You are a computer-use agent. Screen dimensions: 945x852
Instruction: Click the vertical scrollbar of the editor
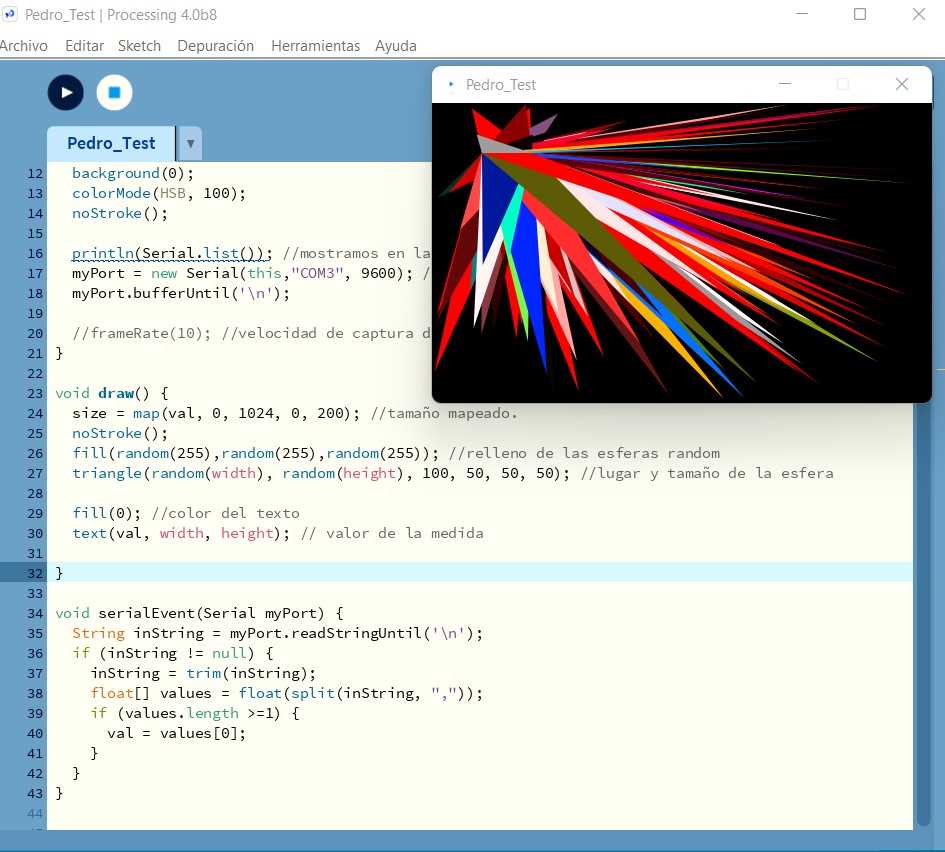[924, 615]
